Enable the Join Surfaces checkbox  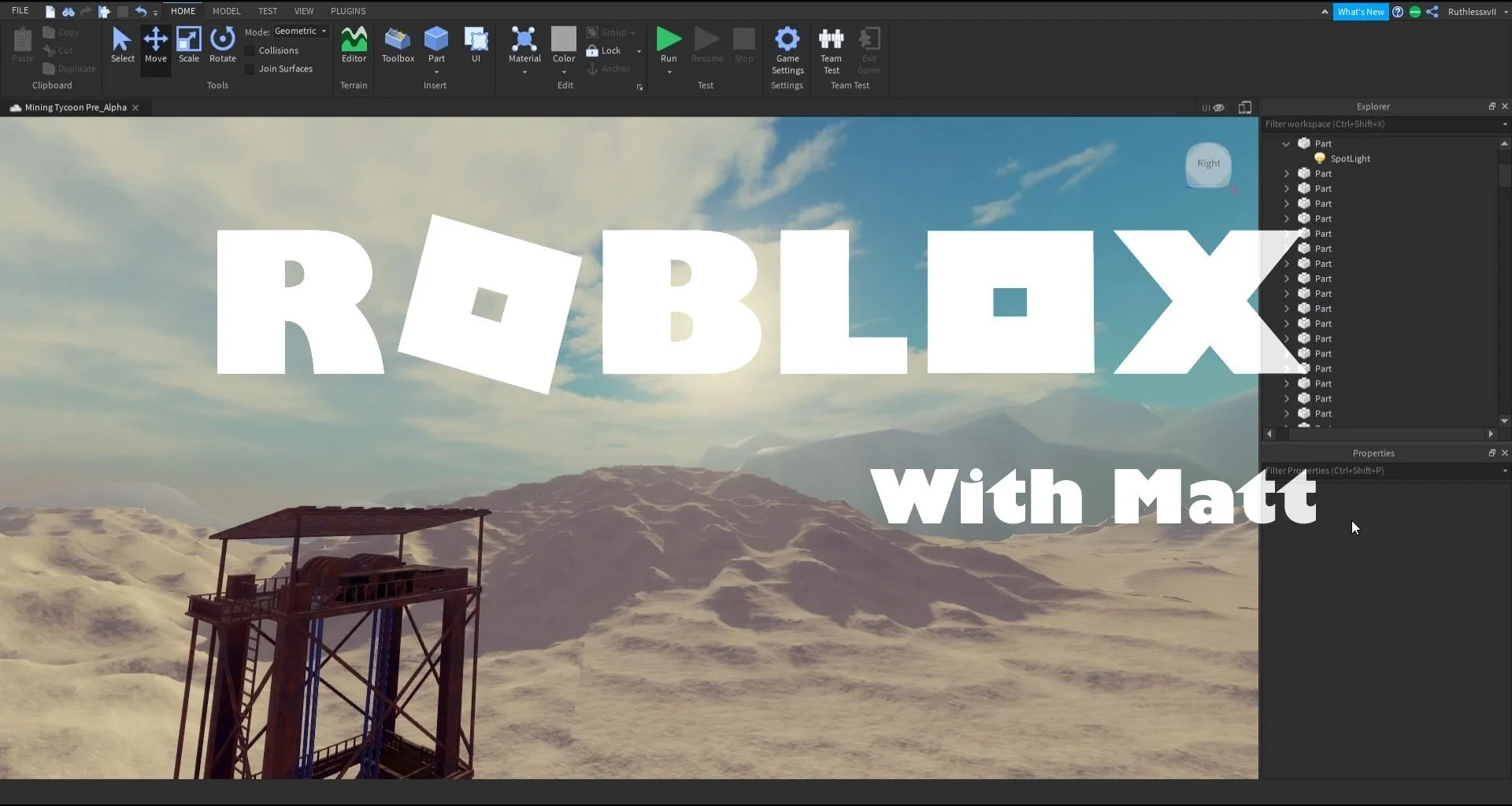click(250, 69)
